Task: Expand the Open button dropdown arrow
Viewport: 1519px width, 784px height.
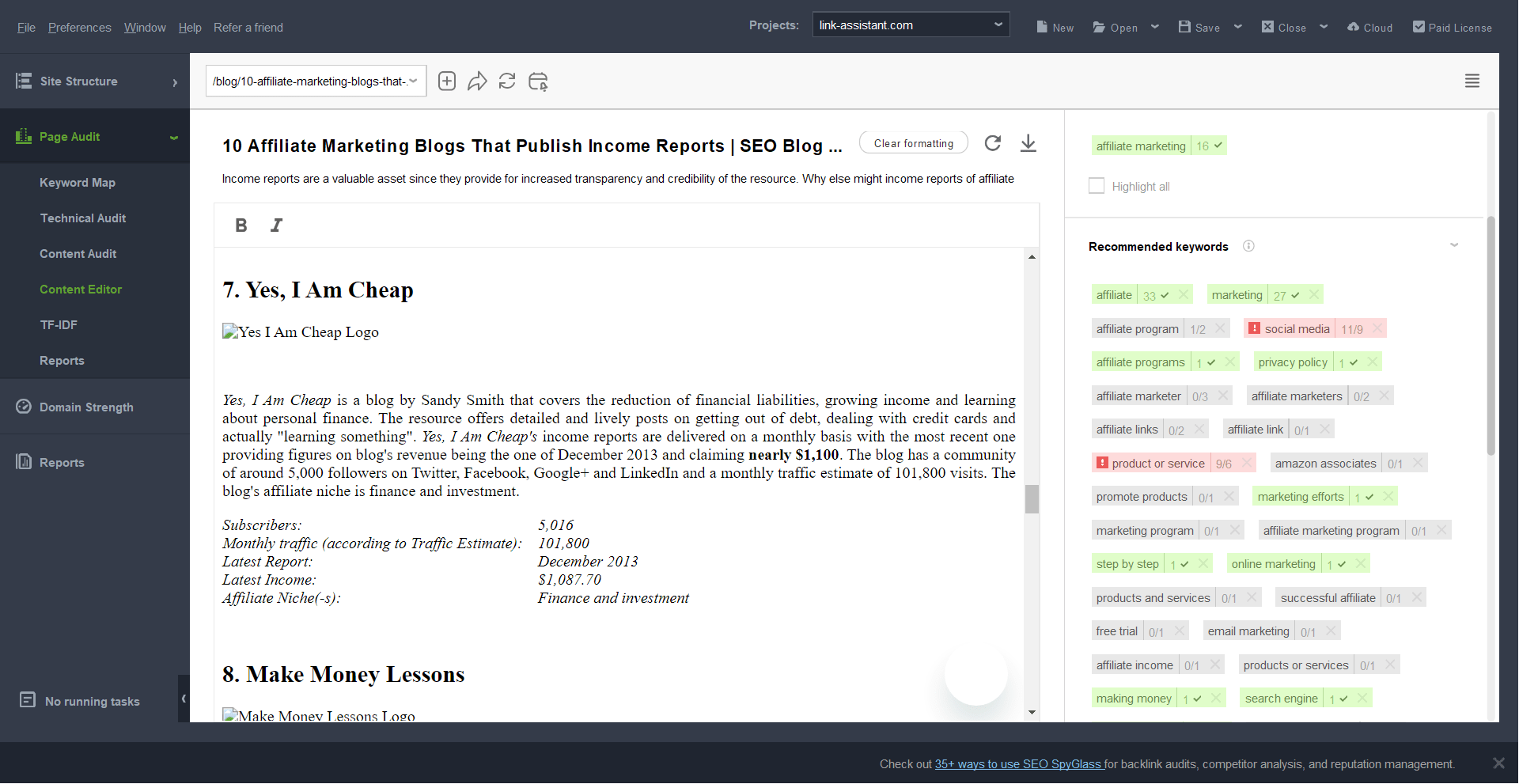Action: [x=1155, y=27]
